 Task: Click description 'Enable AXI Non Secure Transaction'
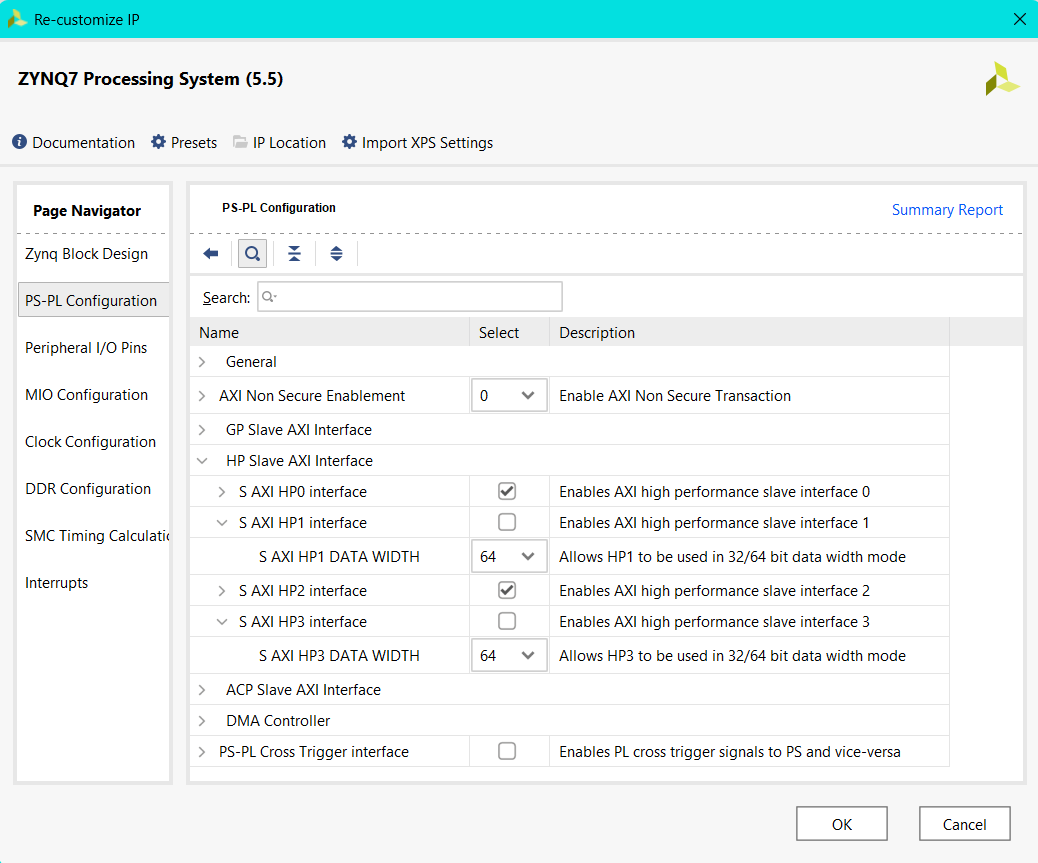[x=675, y=396]
